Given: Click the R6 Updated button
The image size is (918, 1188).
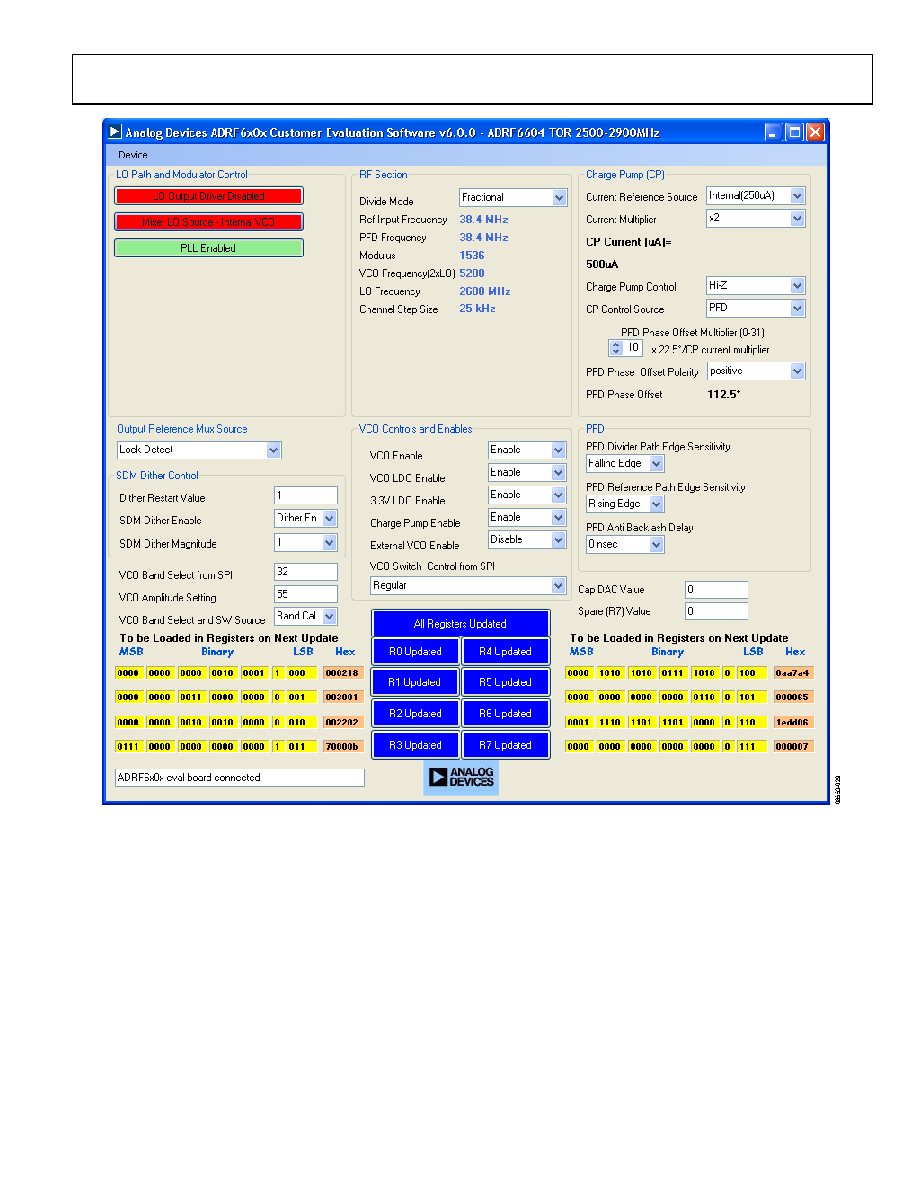Looking at the screenshot, I should [x=505, y=714].
